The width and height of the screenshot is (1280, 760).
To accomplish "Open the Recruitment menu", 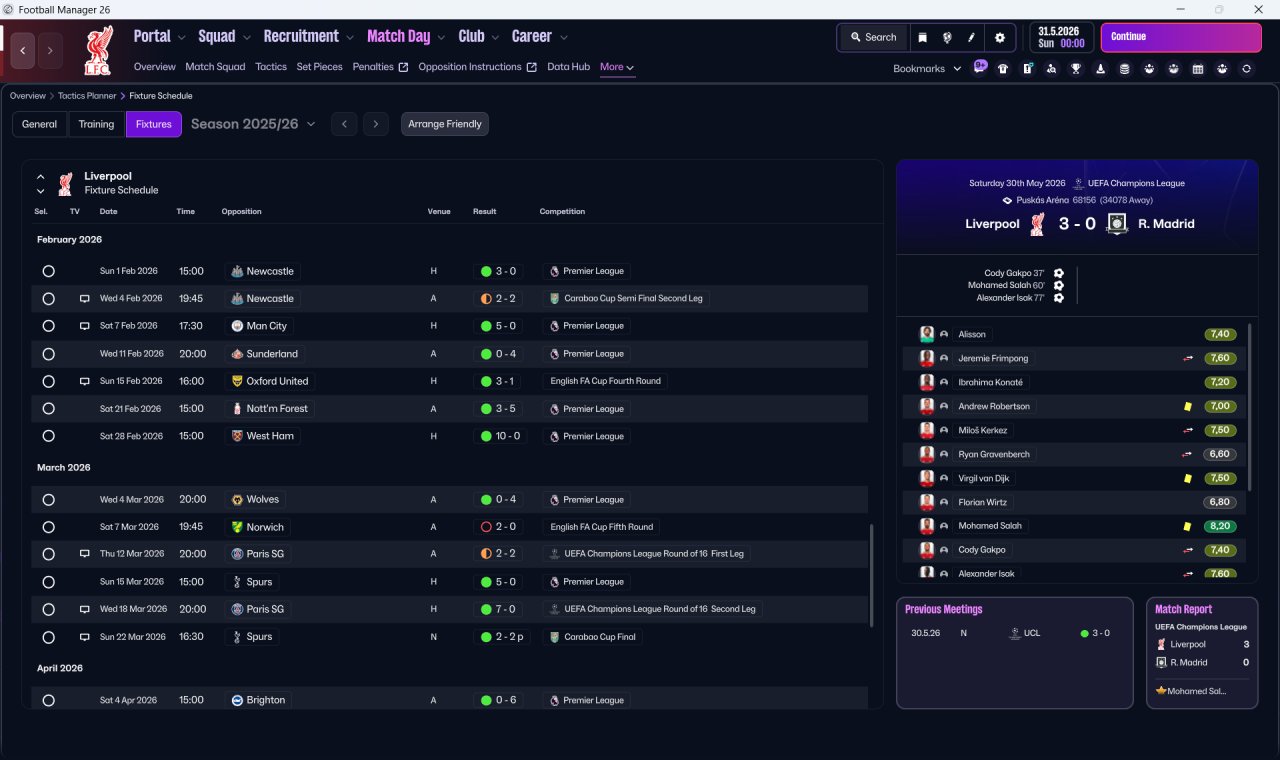I will tap(309, 36).
